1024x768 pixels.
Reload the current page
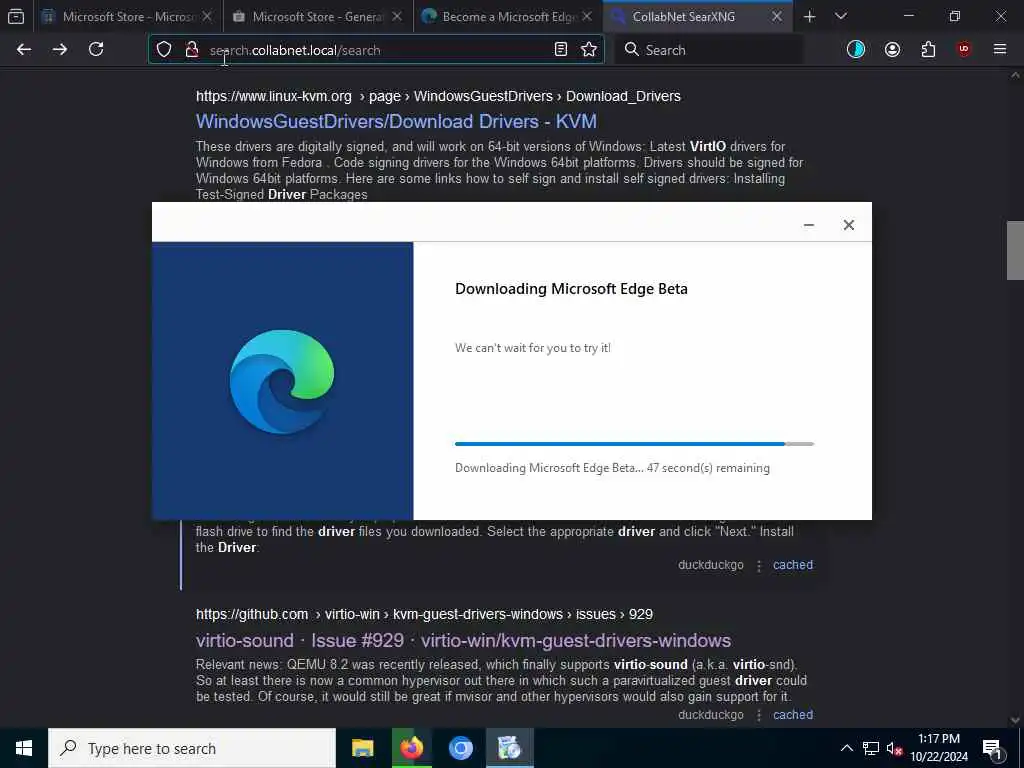click(x=96, y=49)
